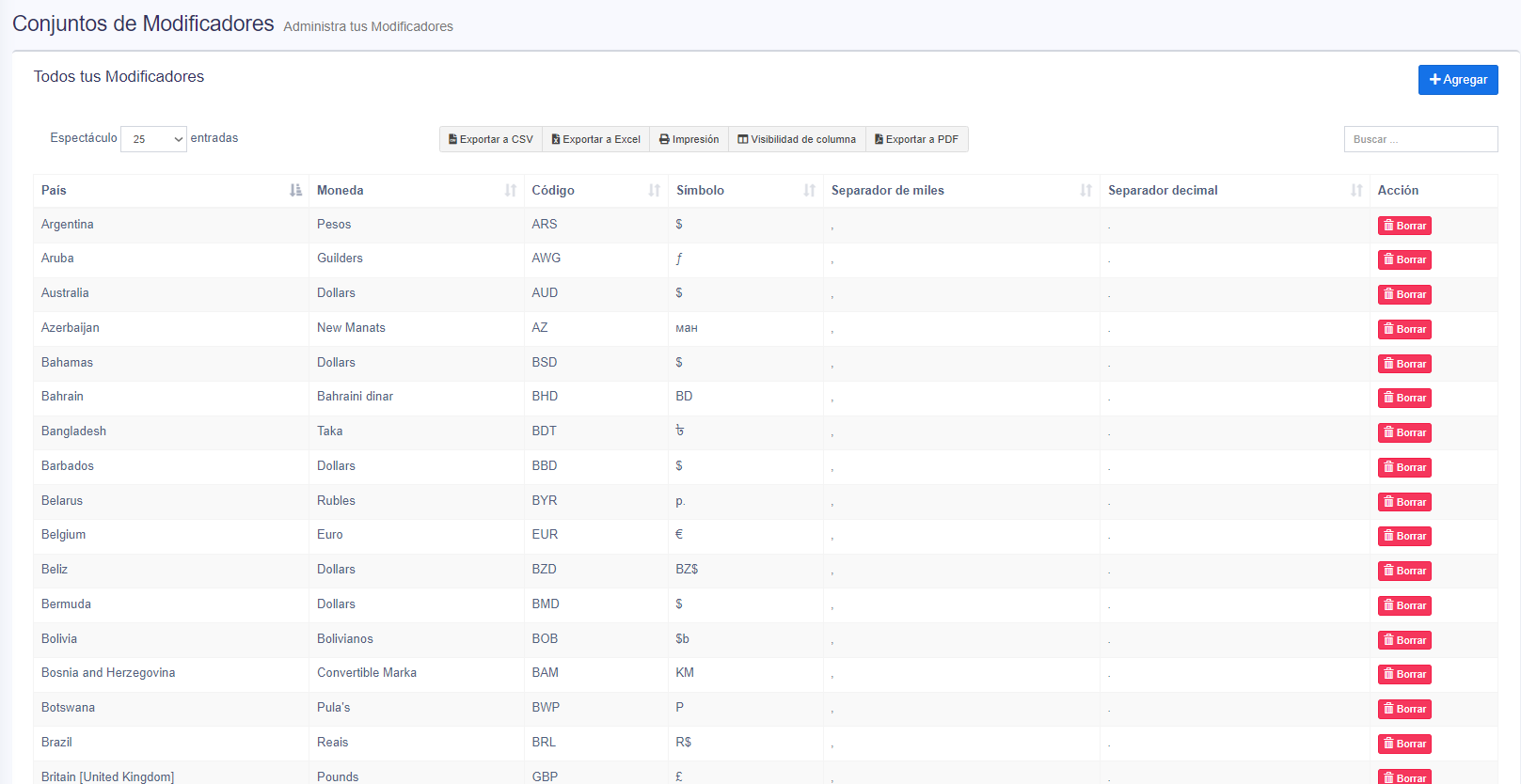The height and width of the screenshot is (784, 1521).
Task: Click Separador decimal sort icon
Action: (1356, 191)
